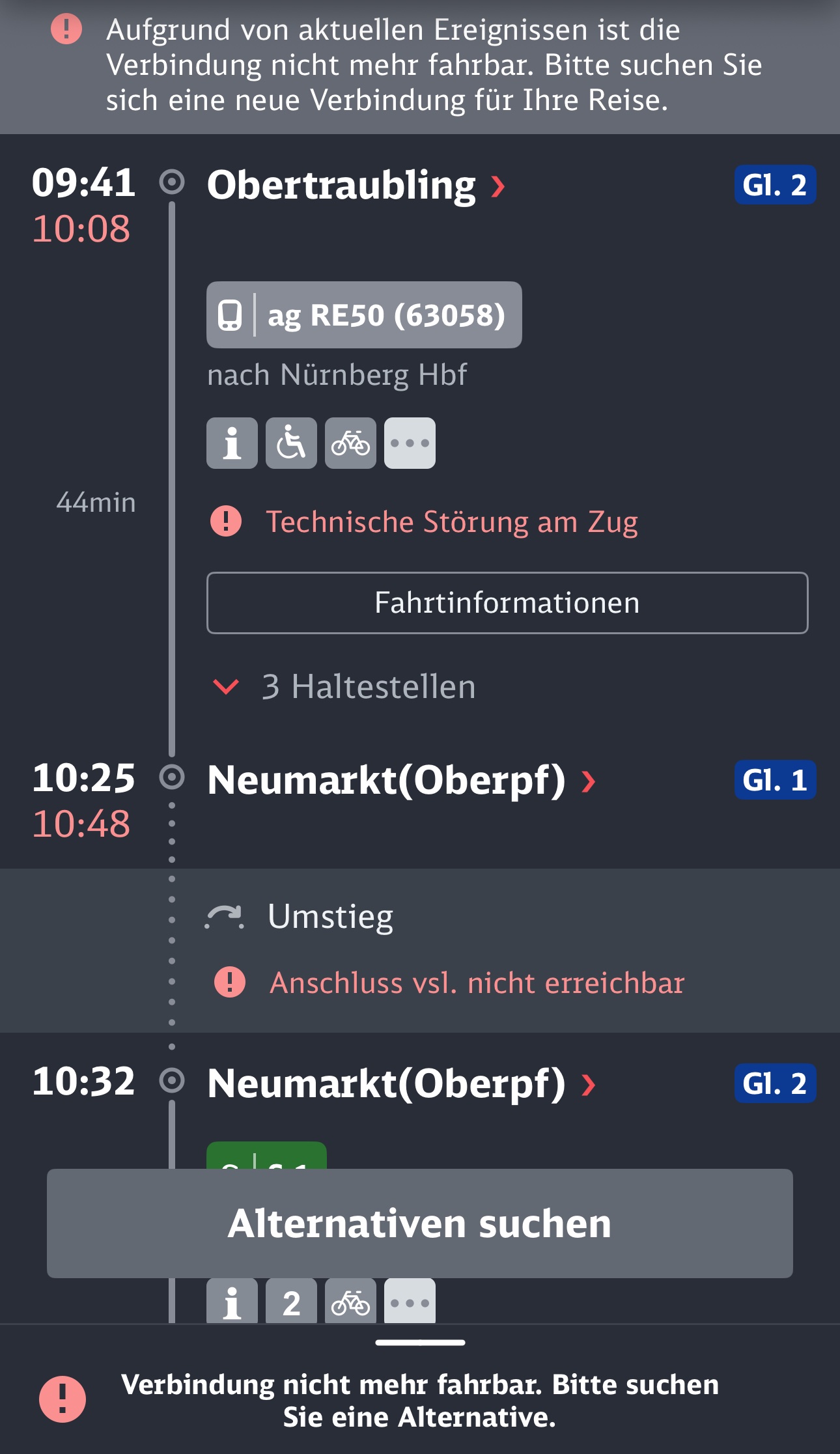Open more attributes in bottom train row
Screen dimensions: 840x1454
coord(410,1301)
